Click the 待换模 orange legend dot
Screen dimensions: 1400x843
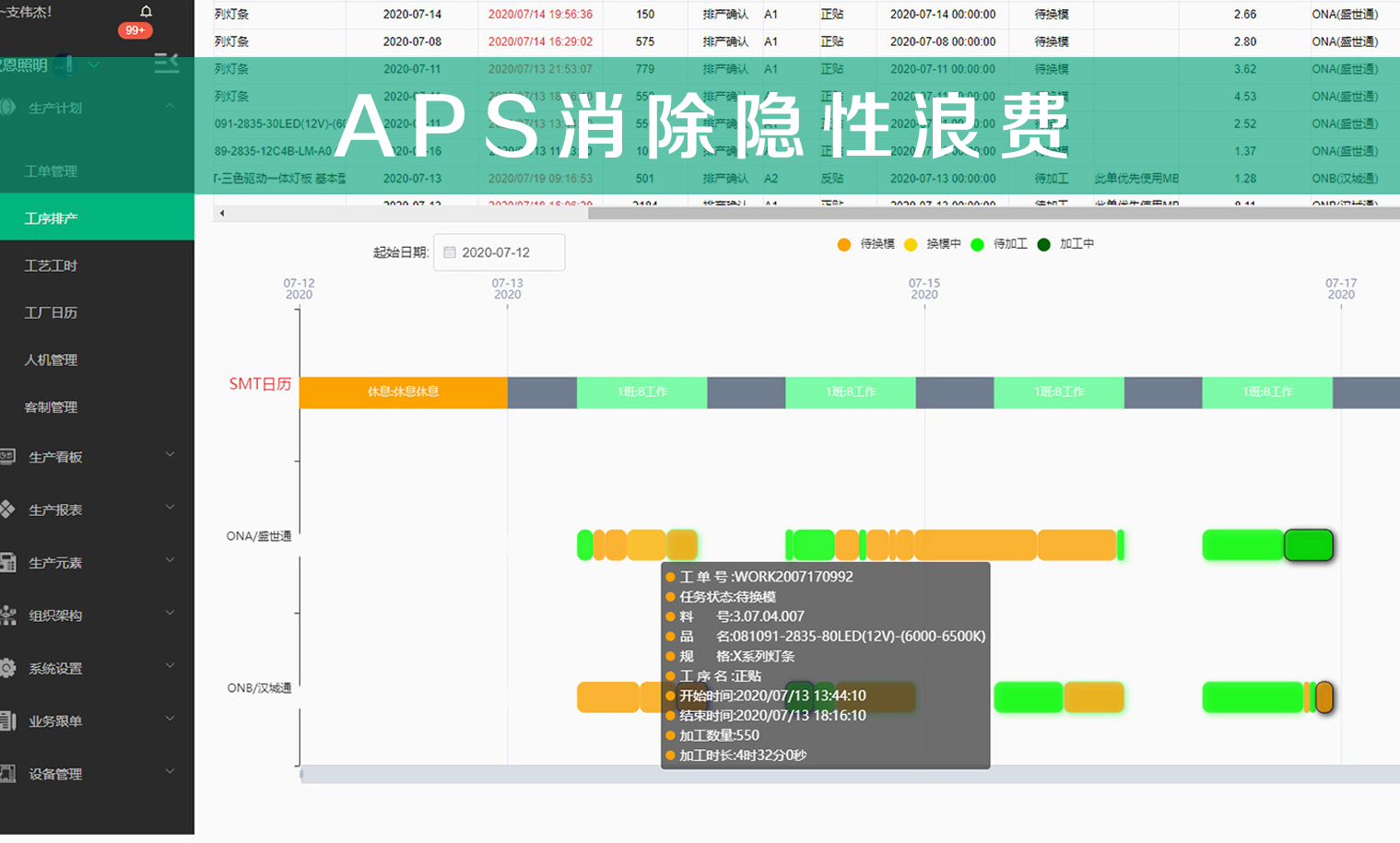(x=846, y=244)
